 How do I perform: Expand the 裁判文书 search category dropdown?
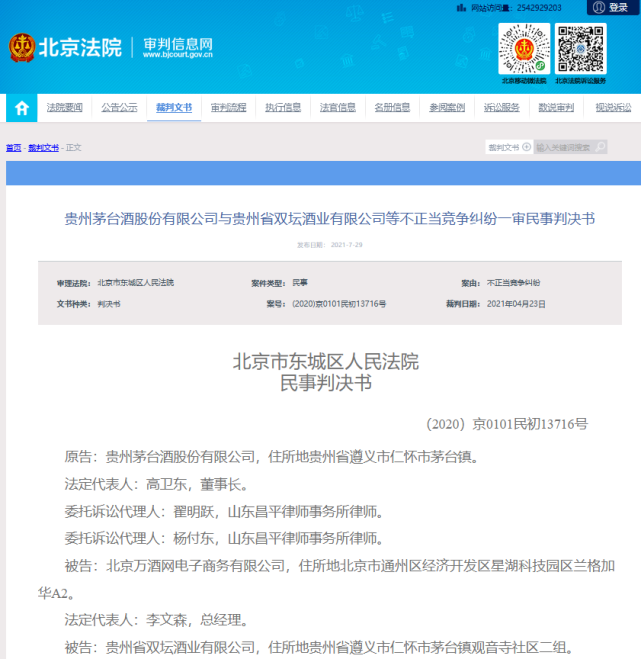[x=509, y=147]
